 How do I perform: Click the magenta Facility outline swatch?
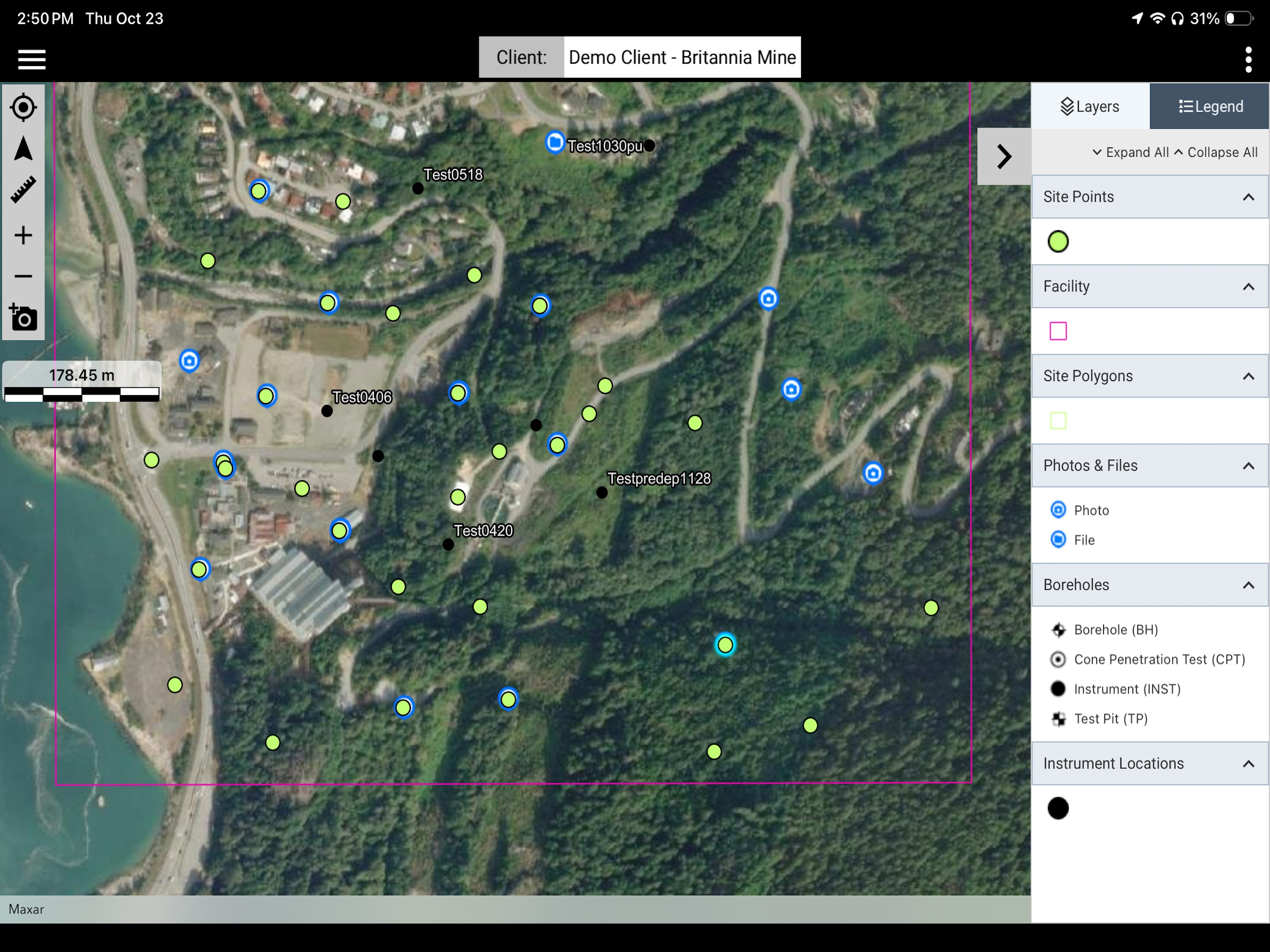click(1058, 331)
